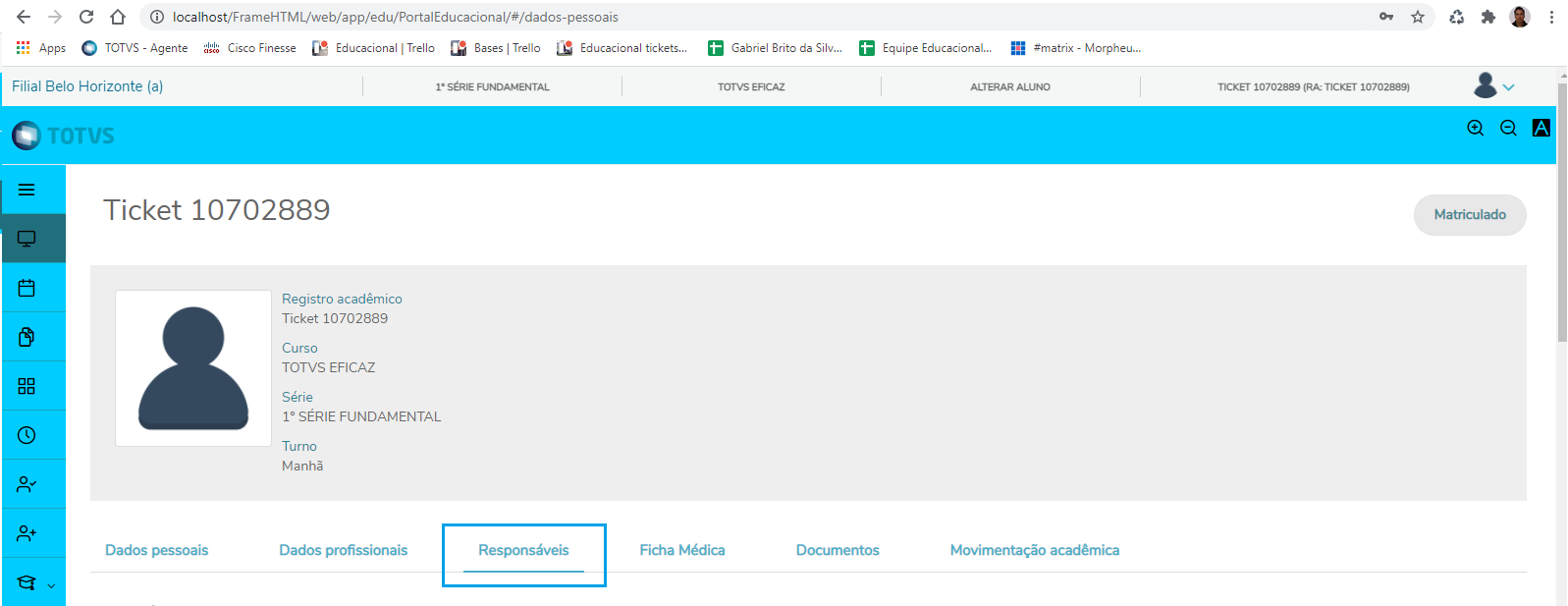Switch to Responsáveis tab
The image size is (1568, 606).
click(x=523, y=550)
